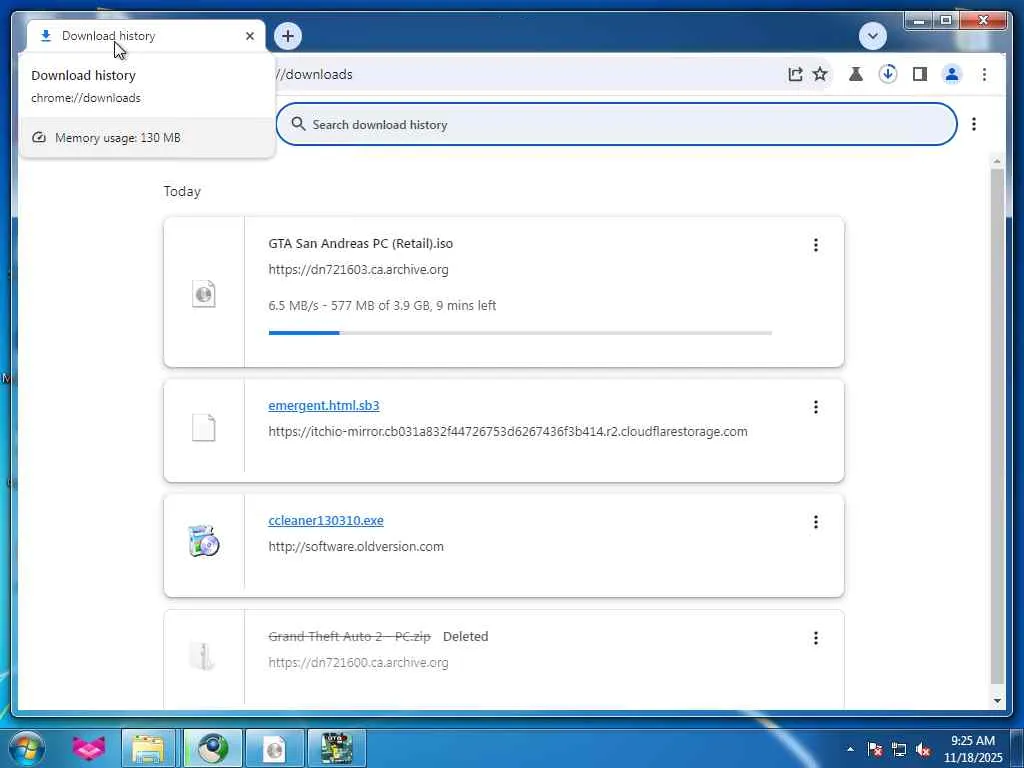Open Chrome Labs flask icon

click(856, 74)
